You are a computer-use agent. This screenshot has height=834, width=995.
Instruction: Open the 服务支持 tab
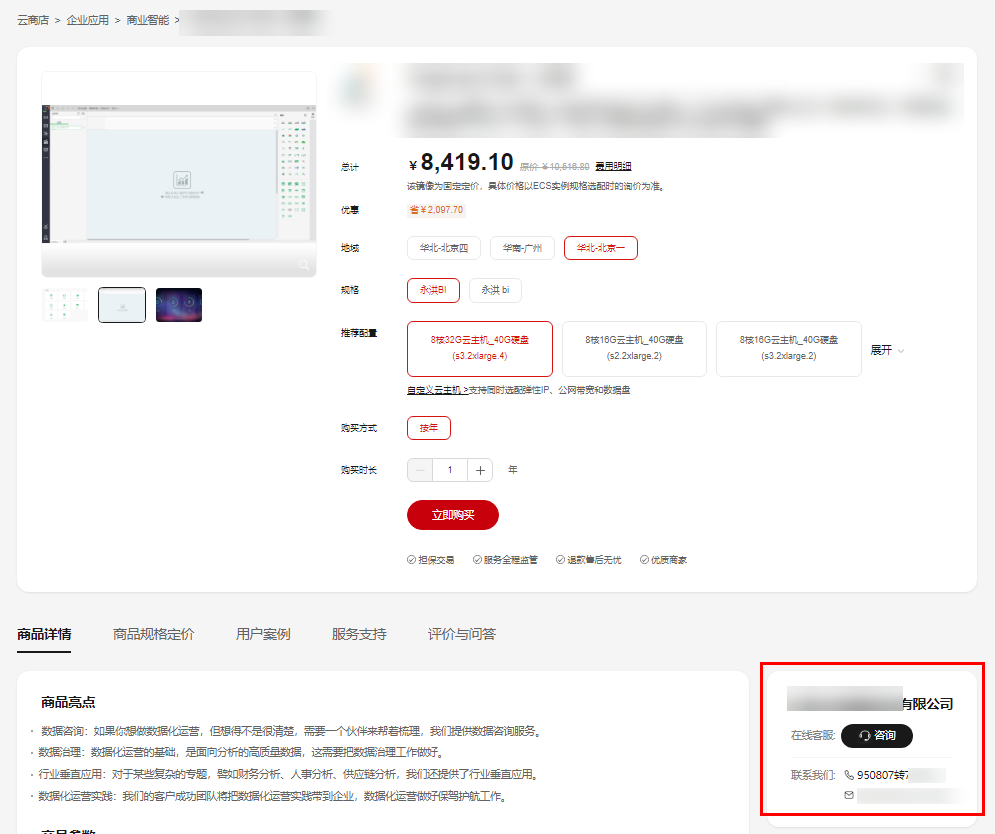359,634
